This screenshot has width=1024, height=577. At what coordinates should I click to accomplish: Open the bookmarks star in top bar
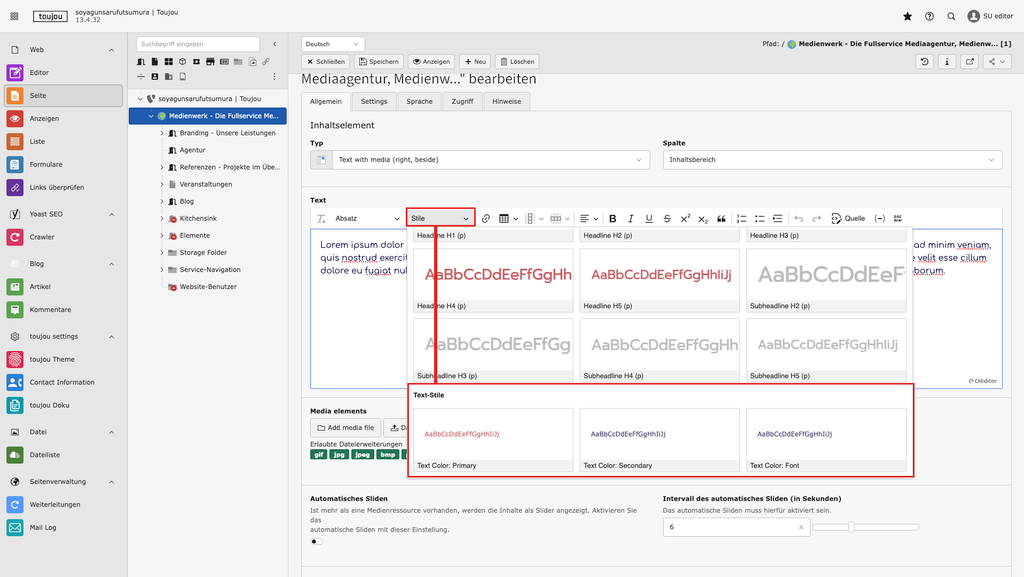(x=907, y=16)
